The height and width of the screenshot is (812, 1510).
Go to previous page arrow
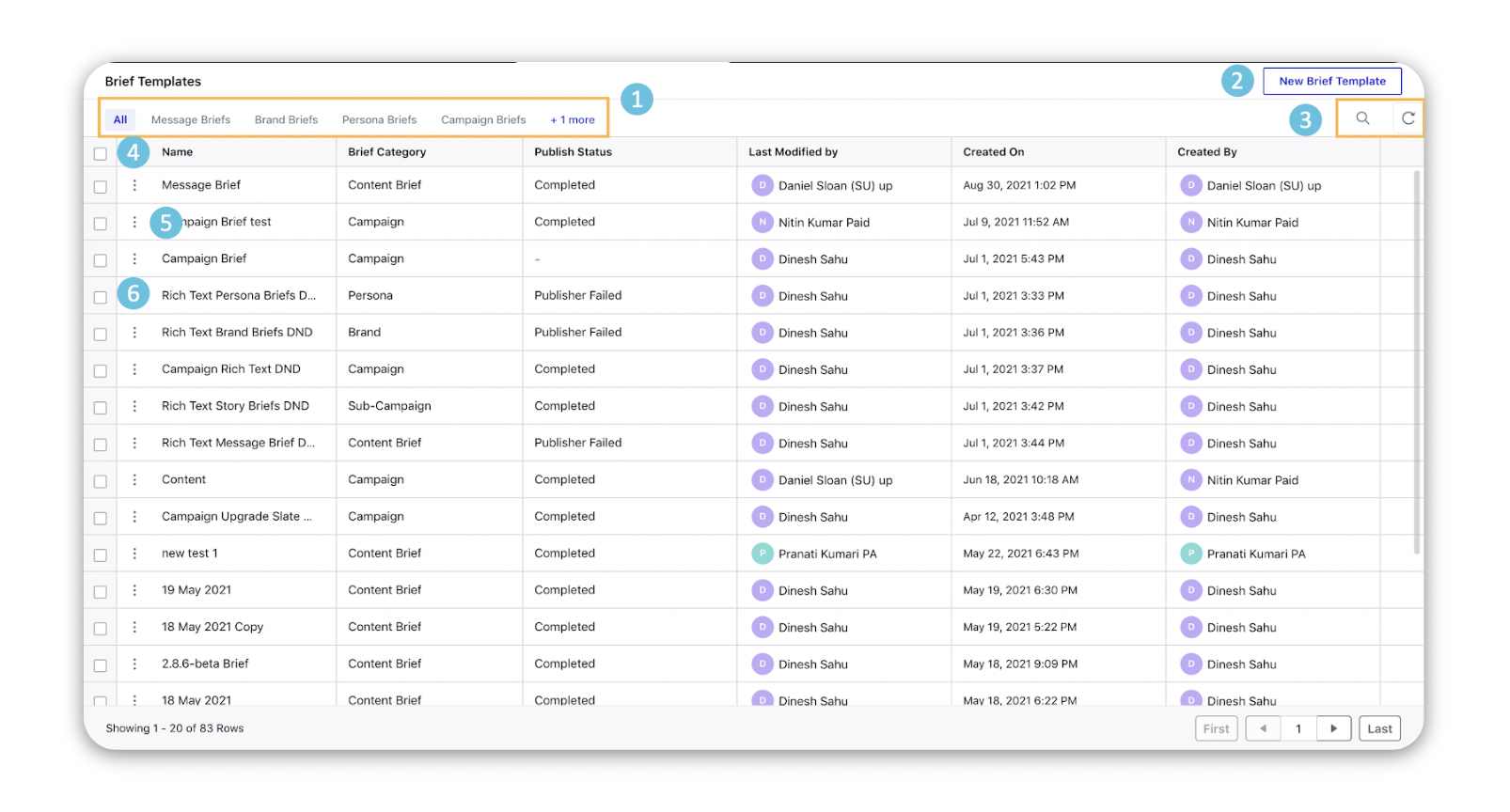pyautogui.click(x=1263, y=728)
